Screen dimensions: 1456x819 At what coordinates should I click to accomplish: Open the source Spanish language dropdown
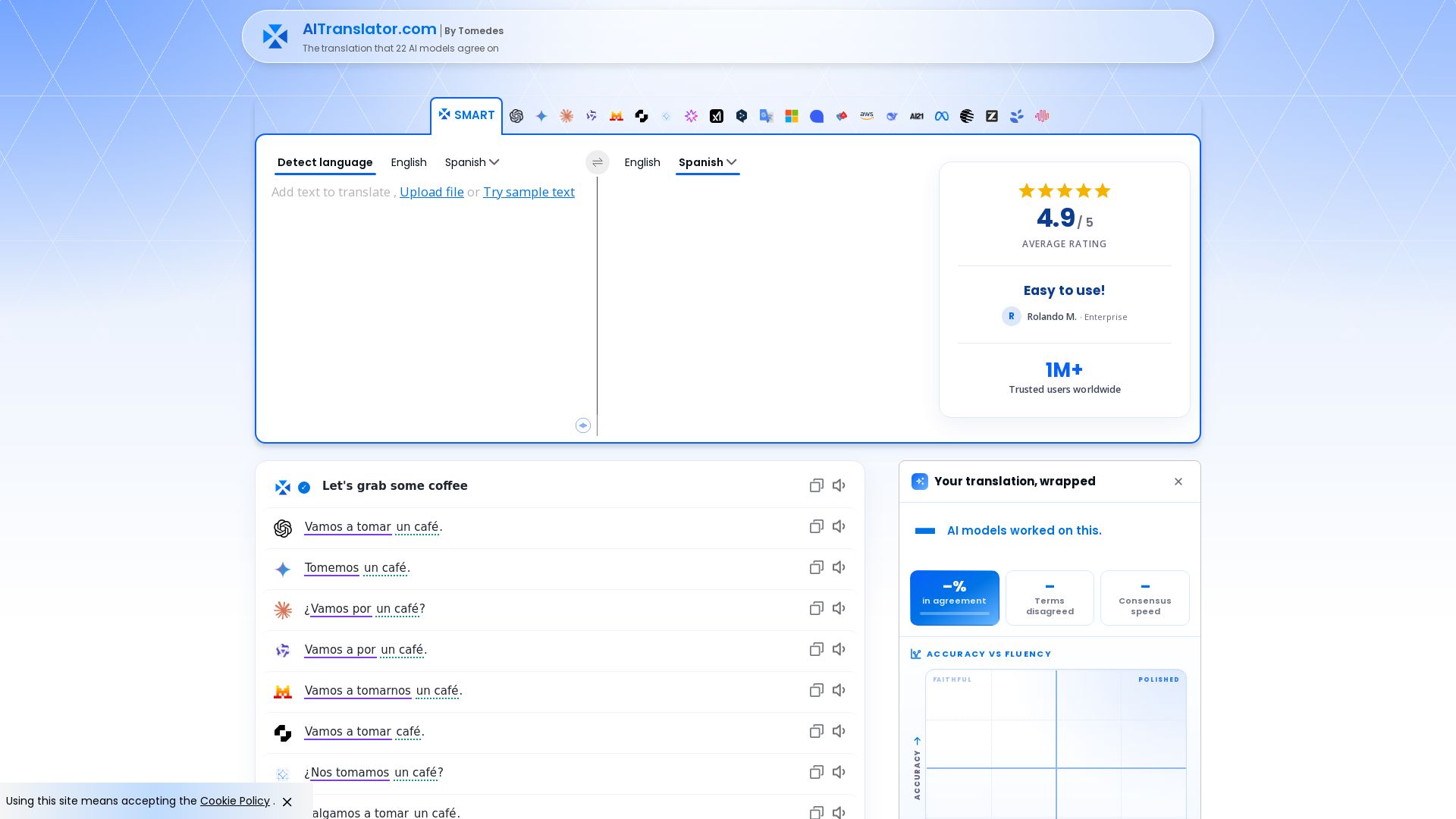[x=472, y=162]
